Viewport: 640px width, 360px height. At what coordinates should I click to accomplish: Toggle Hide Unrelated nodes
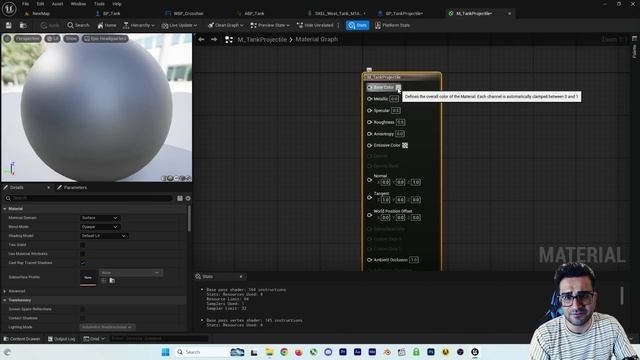tap(315, 25)
